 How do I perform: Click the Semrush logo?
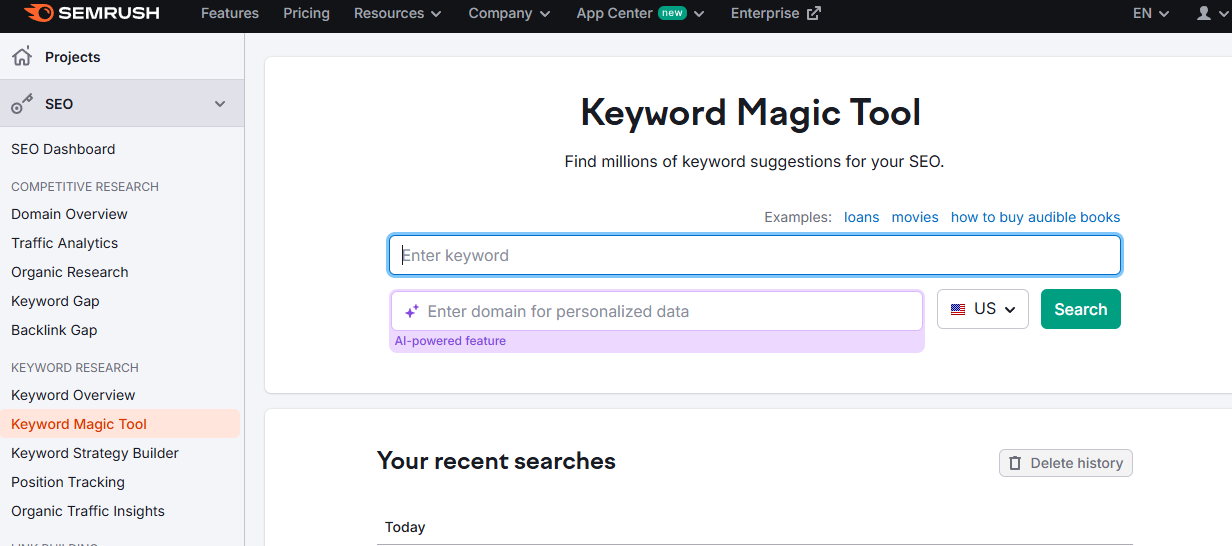tap(90, 13)
